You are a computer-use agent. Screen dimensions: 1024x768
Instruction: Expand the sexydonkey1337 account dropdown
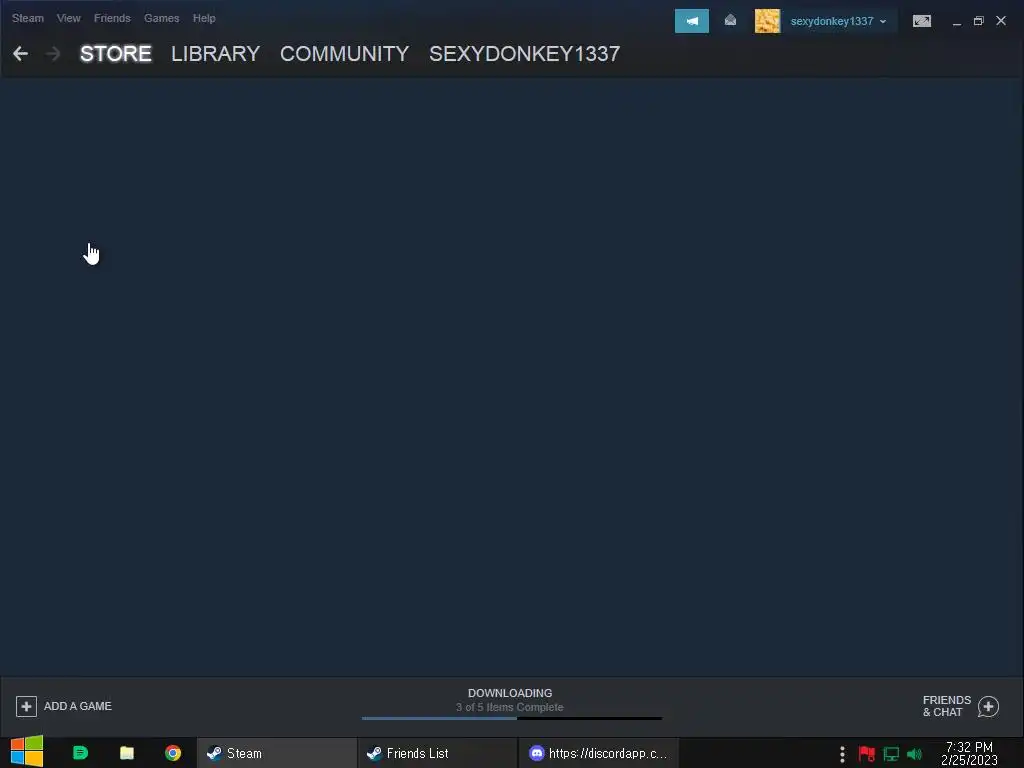pos(838,21)
